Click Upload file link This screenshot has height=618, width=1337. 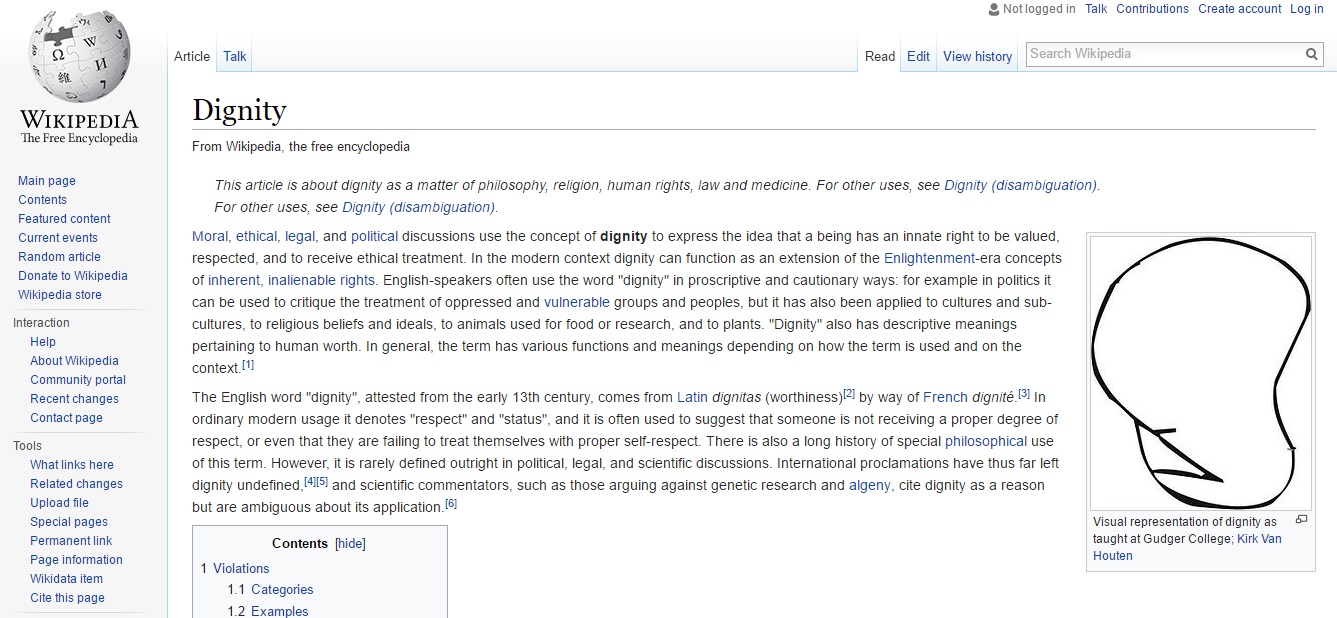click(59, 503)
